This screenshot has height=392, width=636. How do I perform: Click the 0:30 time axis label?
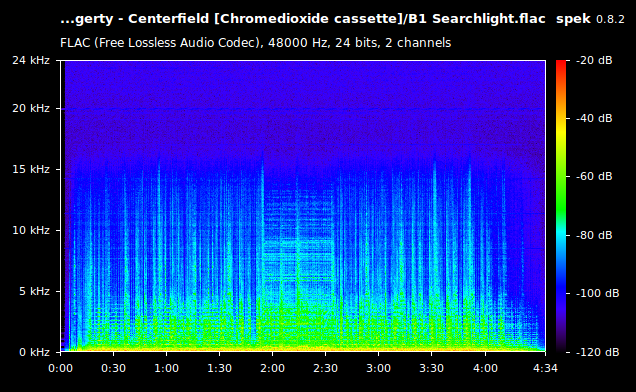pos(114,368)
